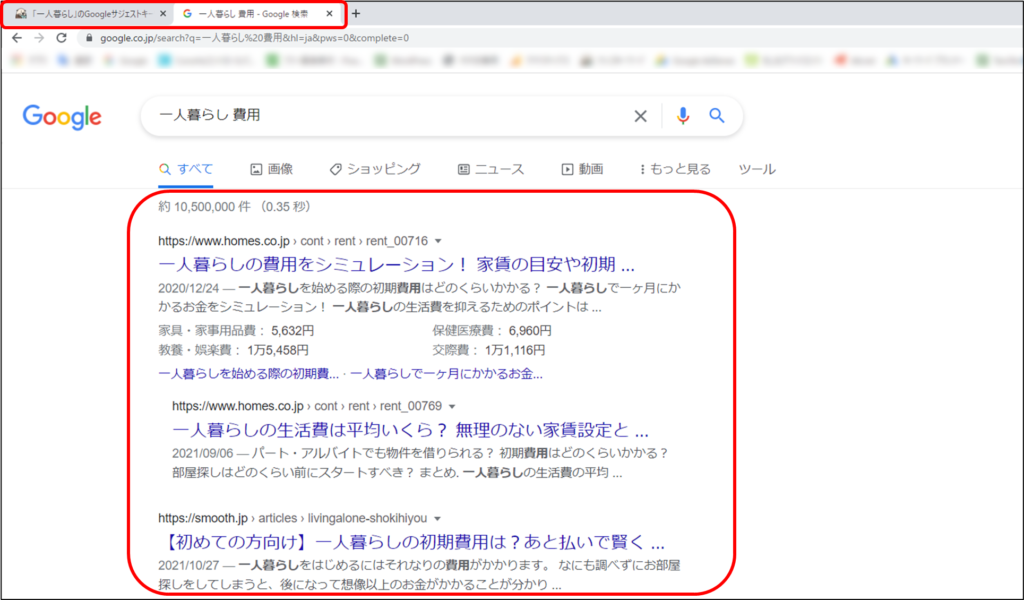
Task: Switch to the Googleサジェスト browser tab
Action: pyautogui.click(x=89, y=14)
